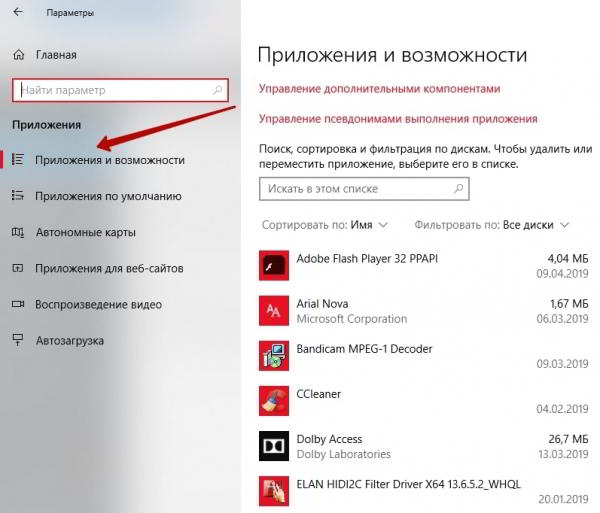Viewport: 600px width, 513px height.
Task: Click the Arial Nova font icon
Action: (274, 311)
